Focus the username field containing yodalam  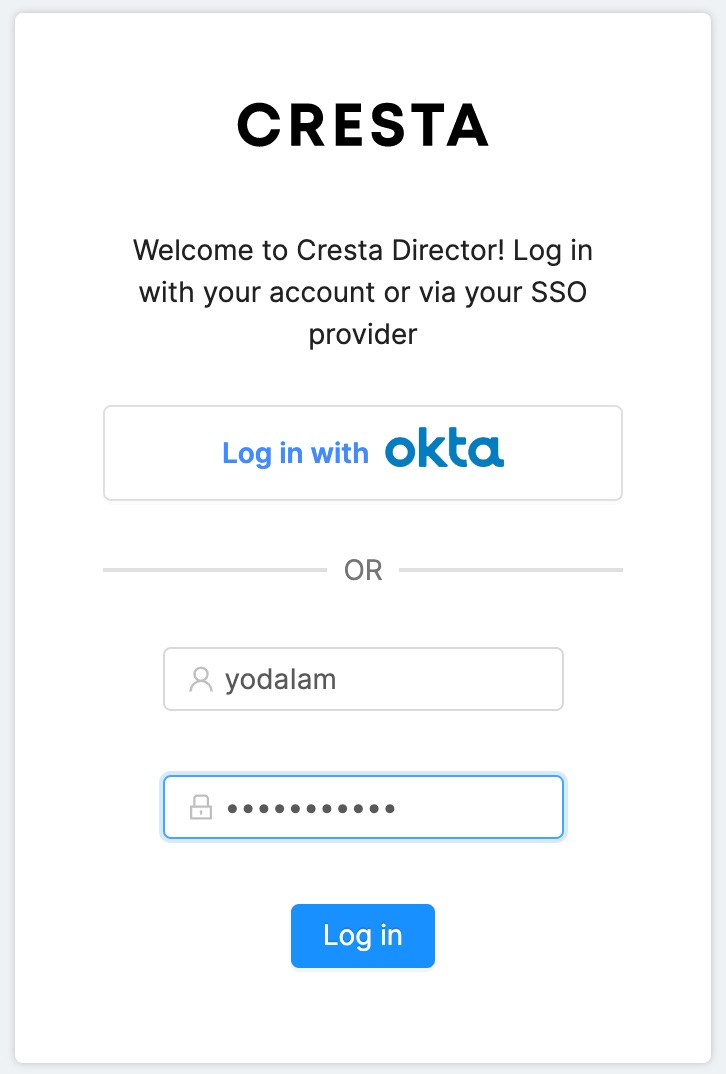[363, 679]
